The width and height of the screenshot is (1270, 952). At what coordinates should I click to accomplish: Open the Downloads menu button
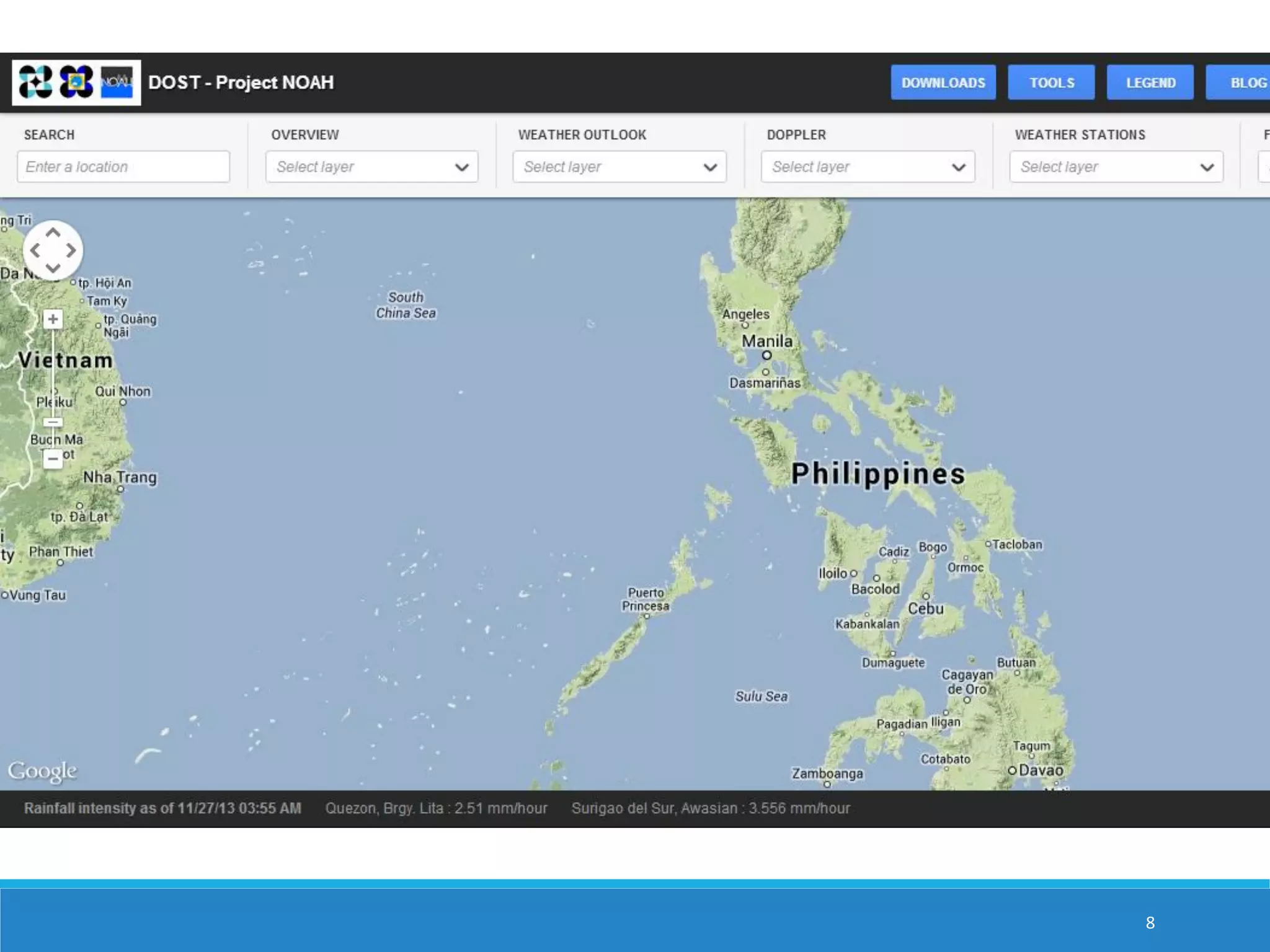coord(943,82)
